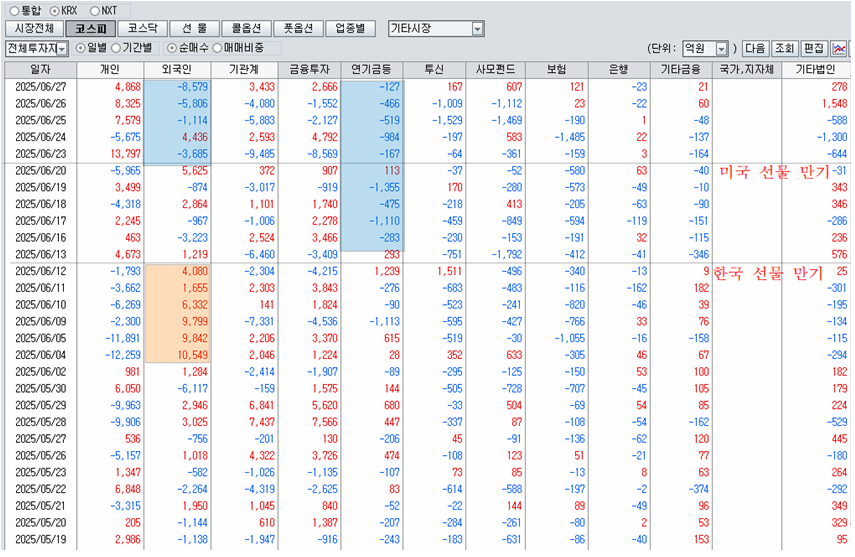Switch to the 코스닥 tab
The width and height of the screenshot is (855, 557).
point(142,28)
